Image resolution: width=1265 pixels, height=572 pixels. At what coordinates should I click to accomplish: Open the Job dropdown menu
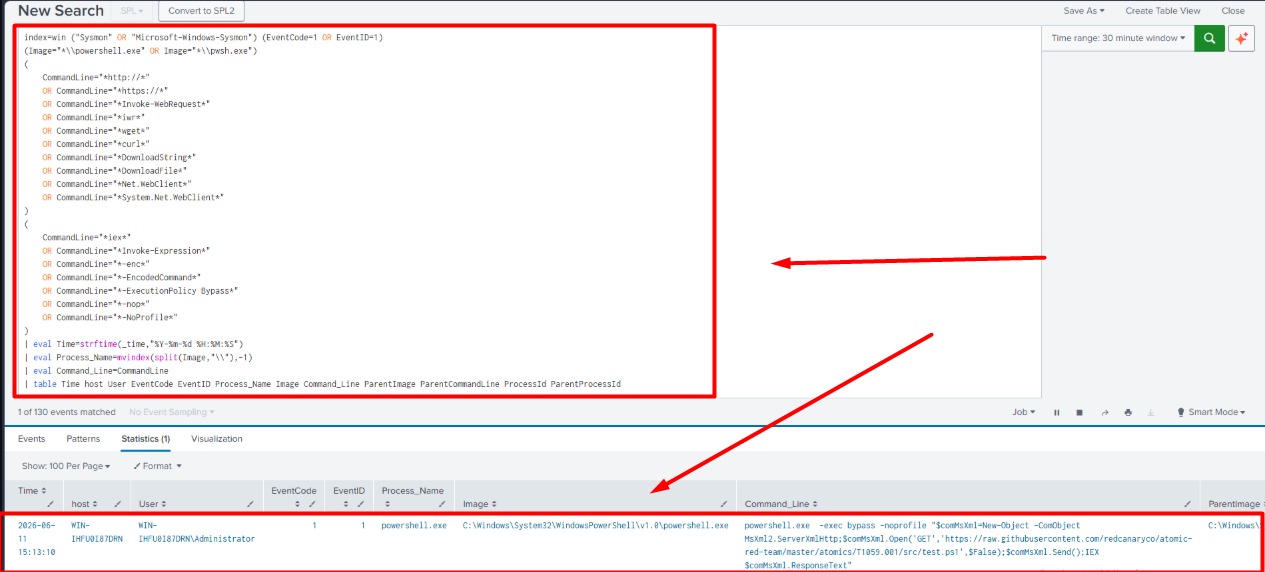tap(1024, 412)
